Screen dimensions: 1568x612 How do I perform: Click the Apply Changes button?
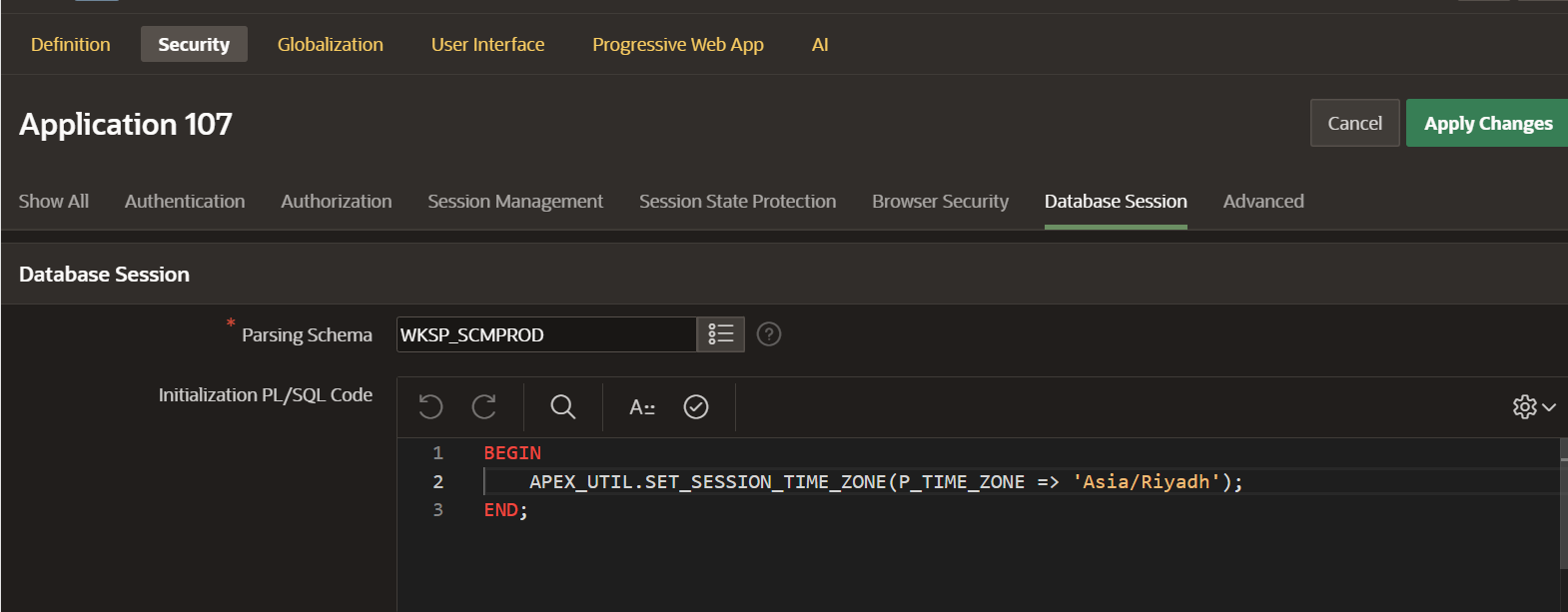pos(1487,124)
